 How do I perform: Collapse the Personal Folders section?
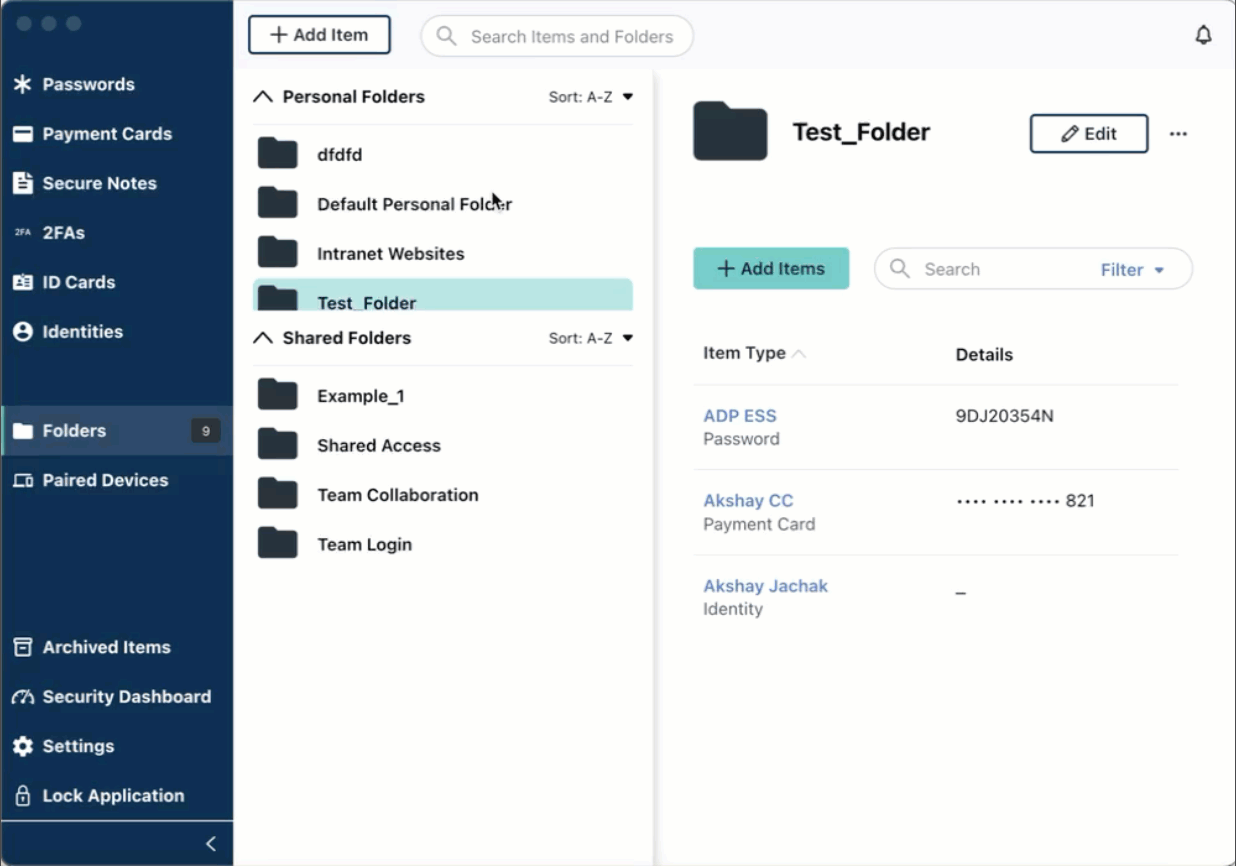[x=263, y=96]
